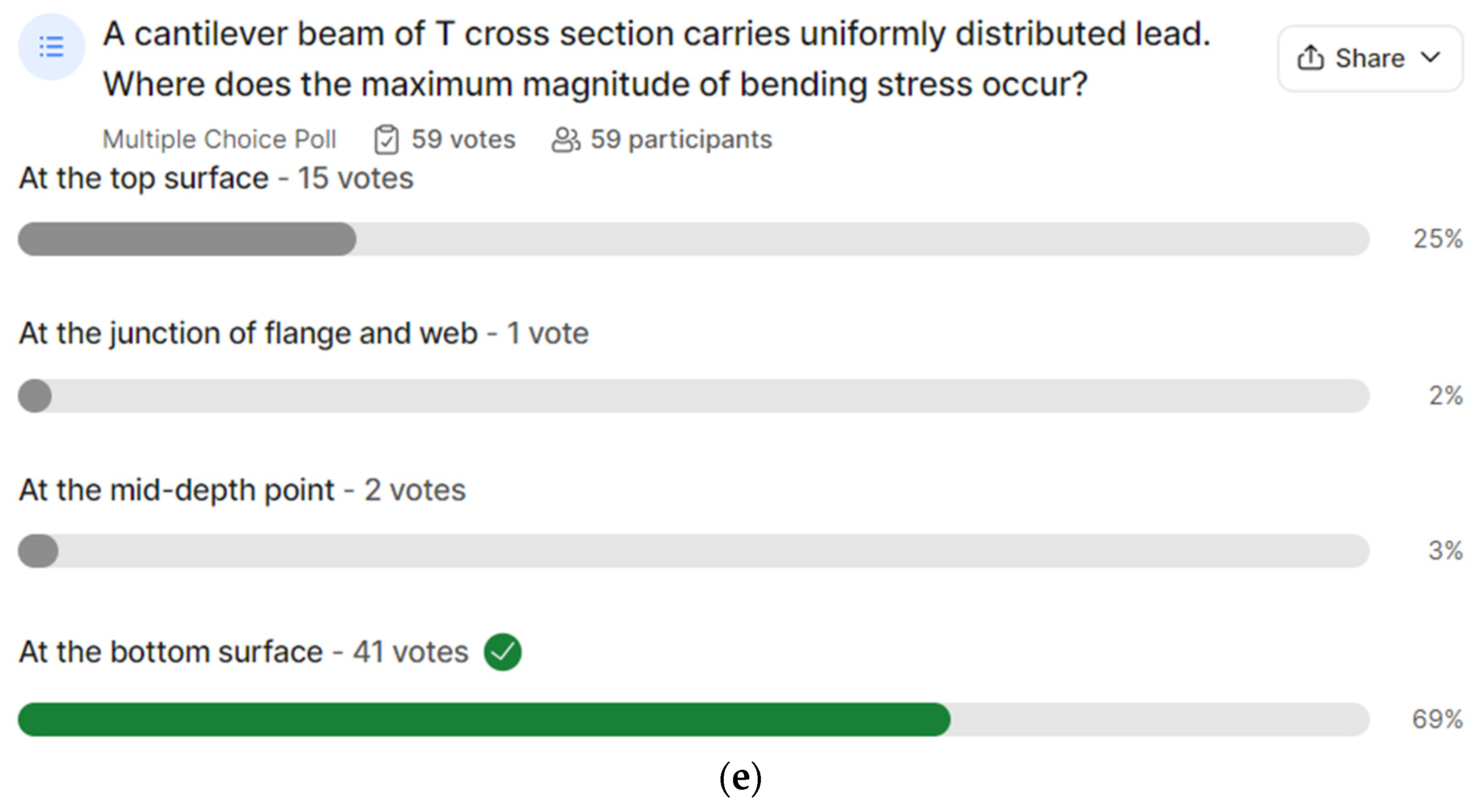Click the green bottom surface progress bar
Image resolution: width=1474 pixels, height=812 pixels.
pos(483,719)
